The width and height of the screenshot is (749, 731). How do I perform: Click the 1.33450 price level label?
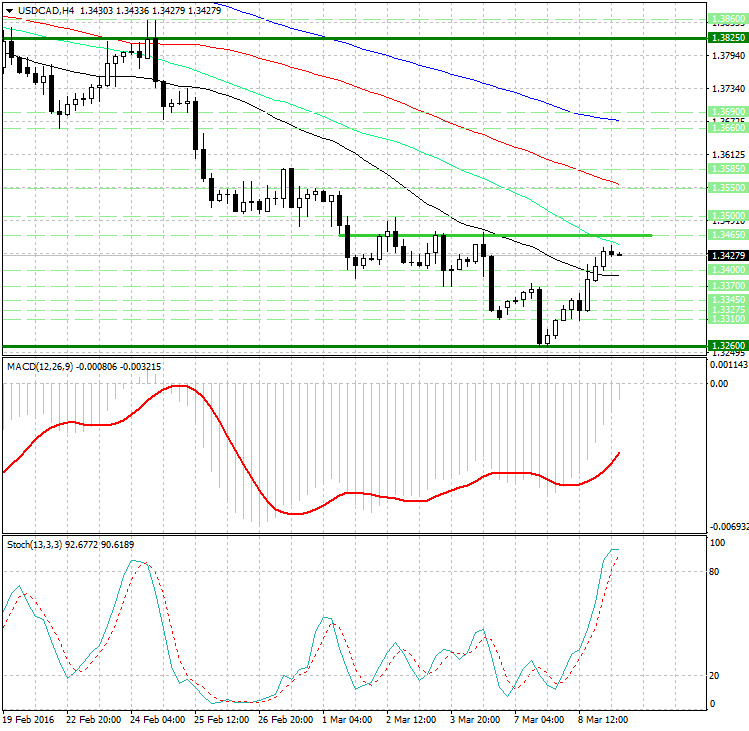pos(728,300)
